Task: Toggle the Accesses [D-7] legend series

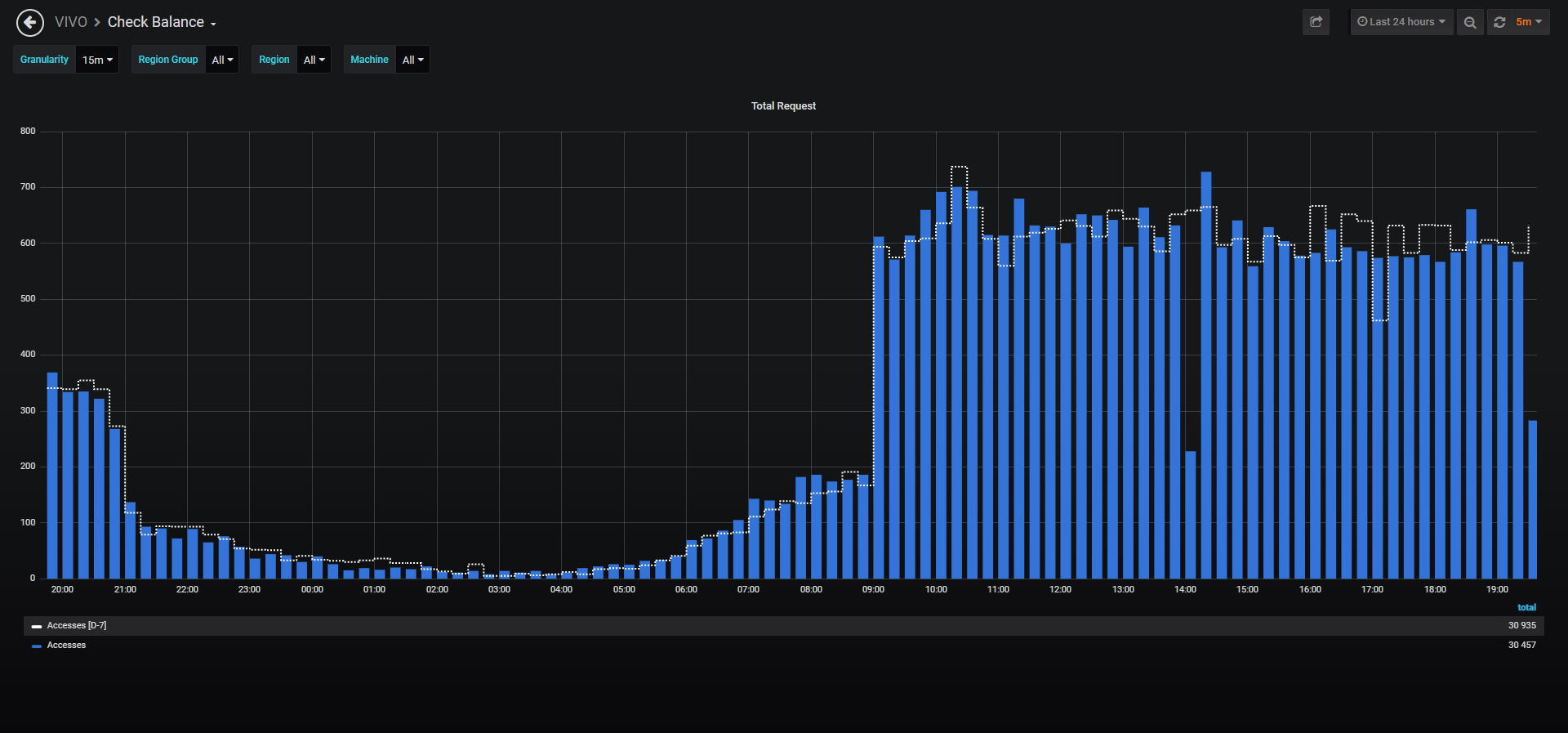Action: [x=77, y=626]
